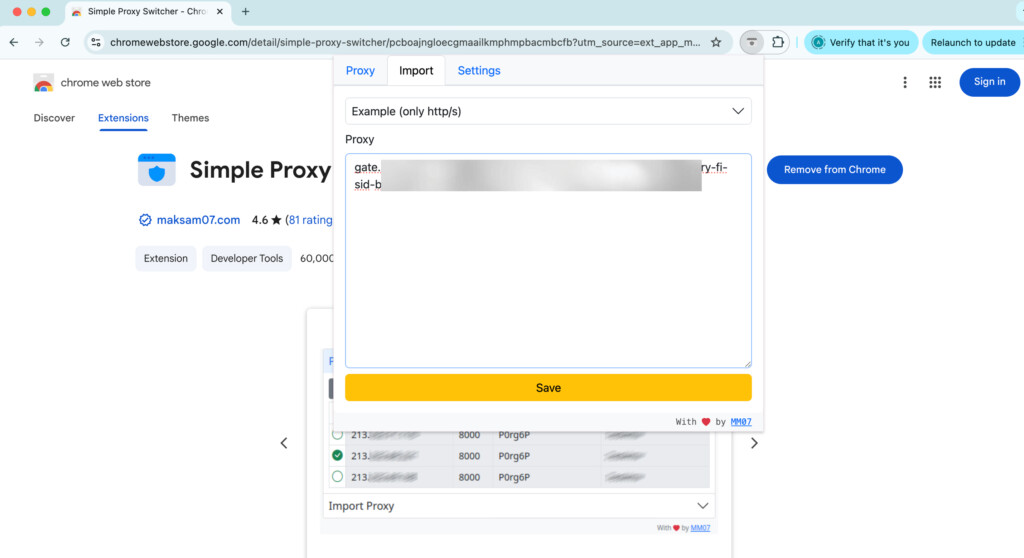This screenshot has height=558, width=1024.
Task: Close the Simple Proxy Switcher tab
Action: [220, 12]
